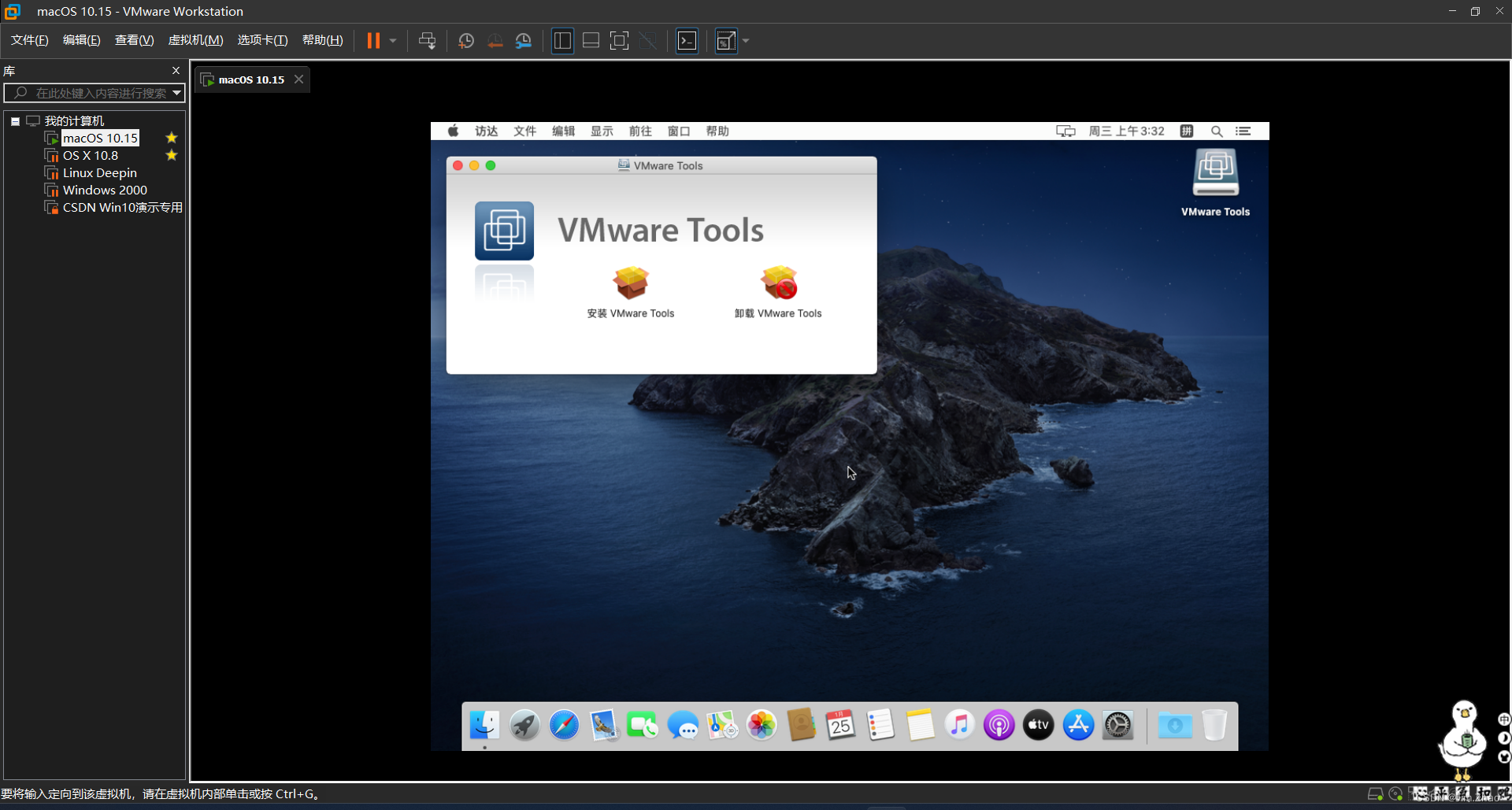Image resolution: width=1512 pixels, height=810 pixels.
Task: Open System Preferences from the Dock
Action: point(1117,725)
